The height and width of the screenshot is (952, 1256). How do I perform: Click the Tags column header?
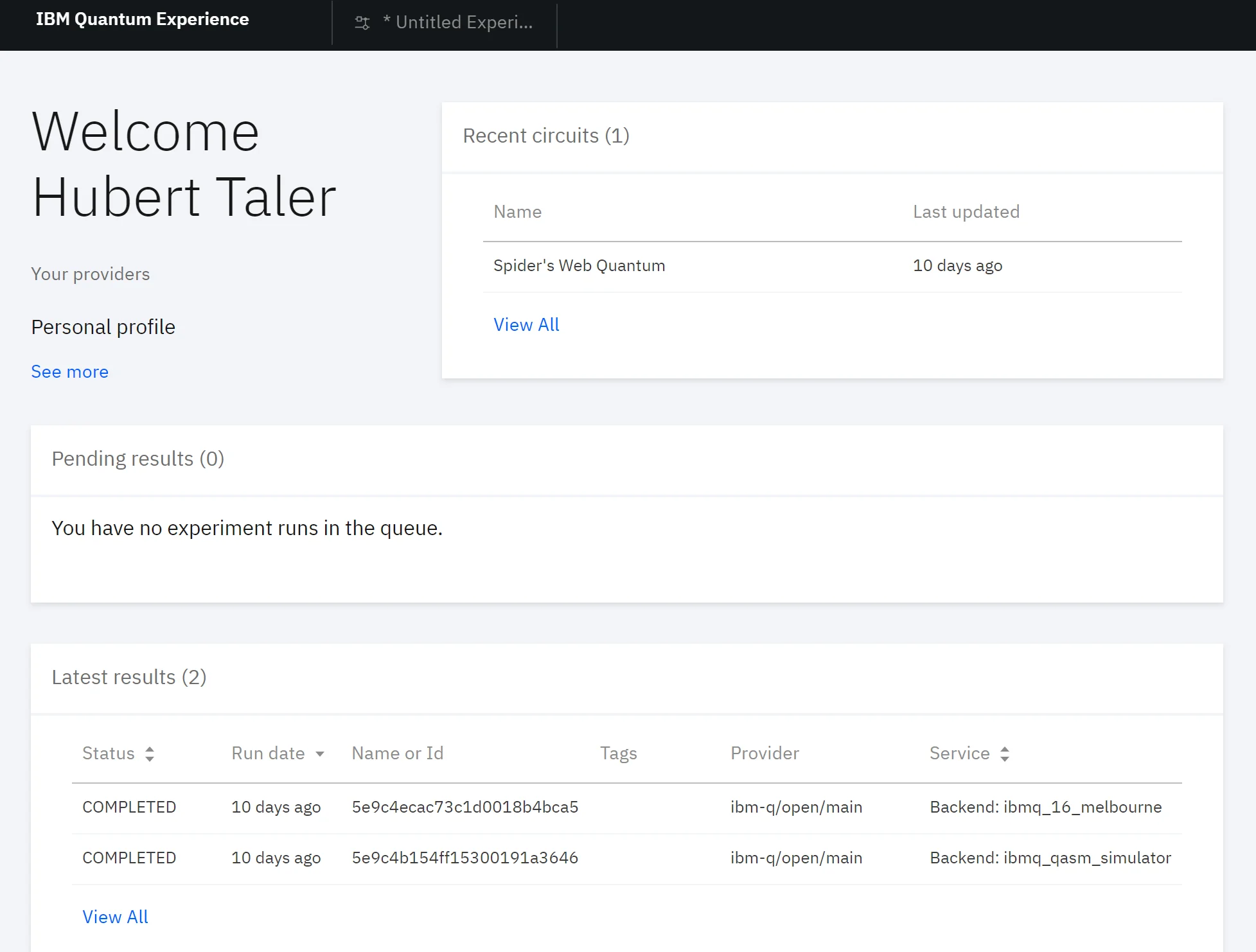(619, 754)
